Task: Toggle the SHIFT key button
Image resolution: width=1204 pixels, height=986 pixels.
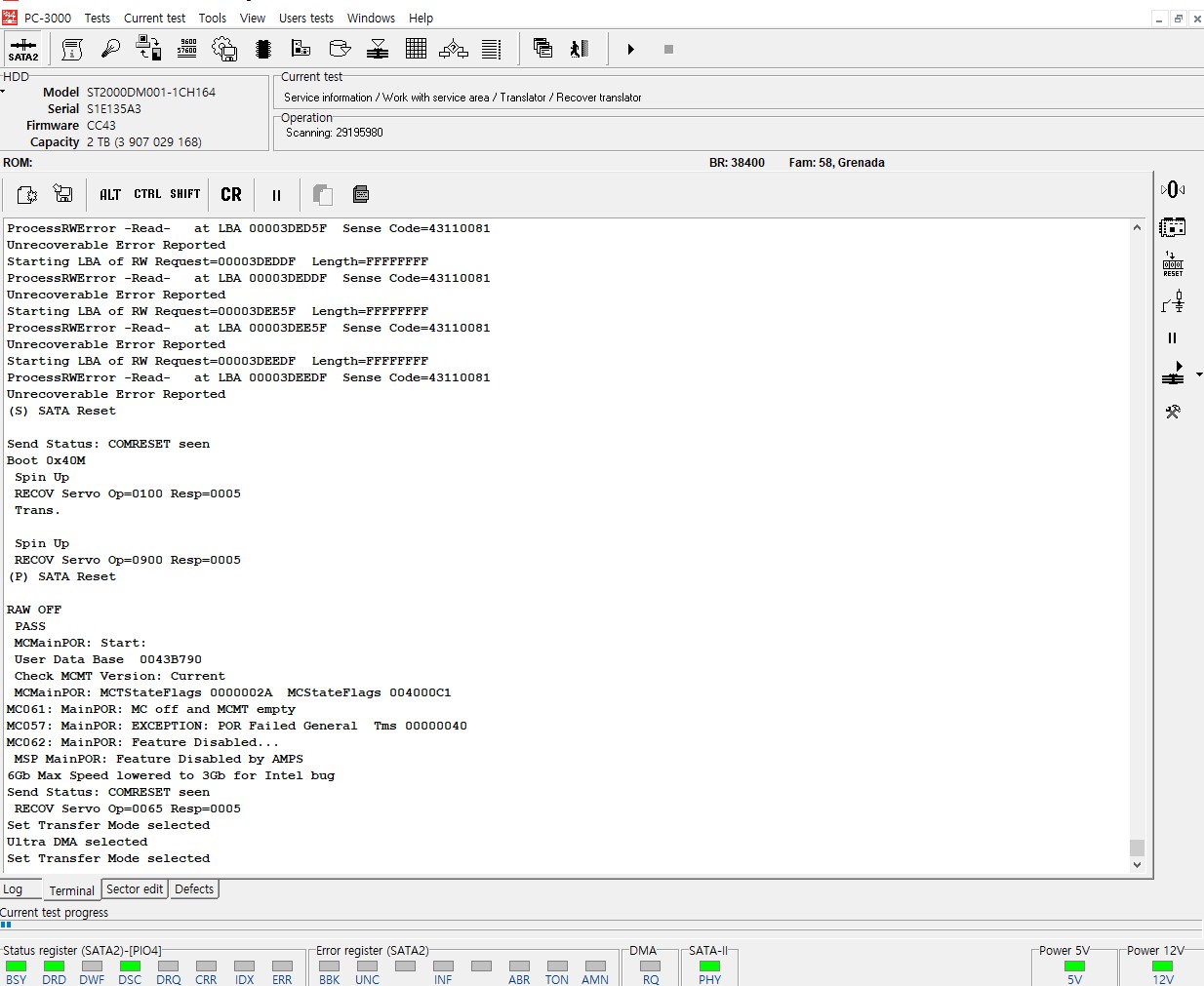Action: click(184, 194)
